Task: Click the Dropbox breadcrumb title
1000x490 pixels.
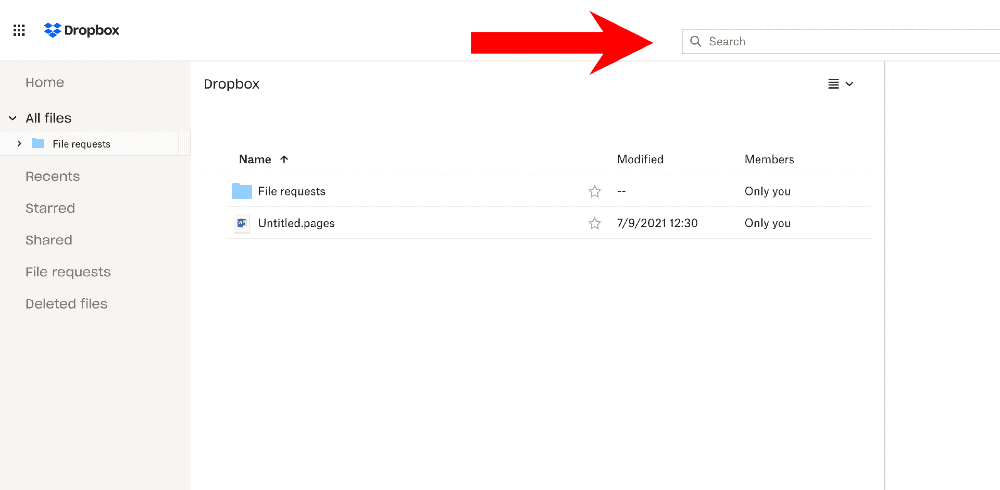Action: pos(232,84)
